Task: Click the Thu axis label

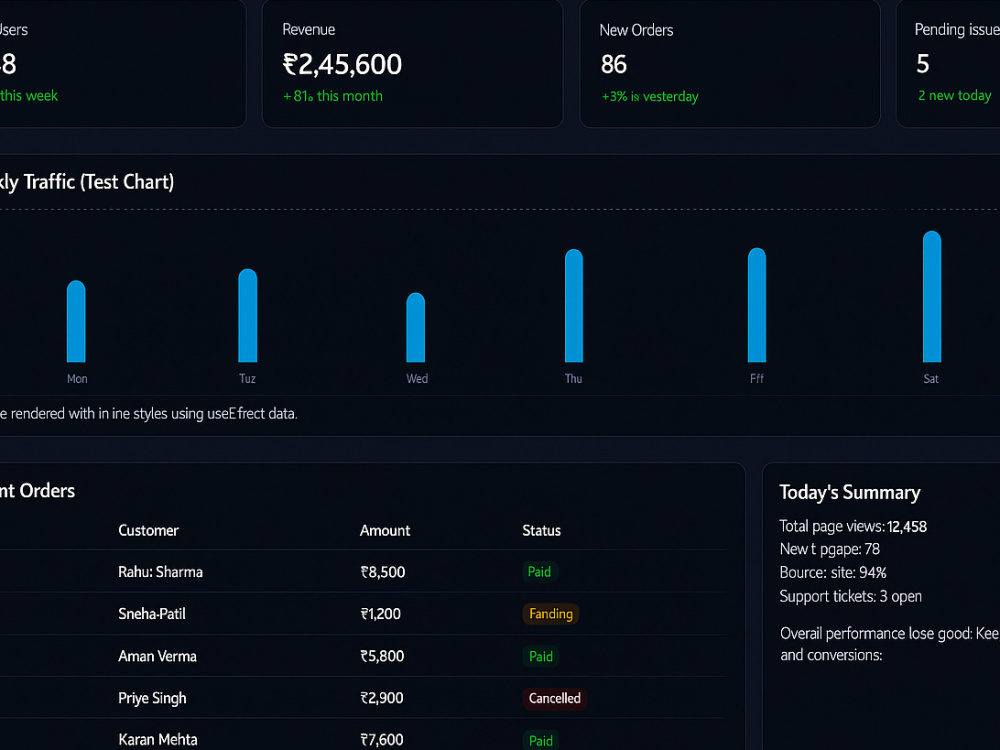Action: pyautogui.click(x=573, y=379)
